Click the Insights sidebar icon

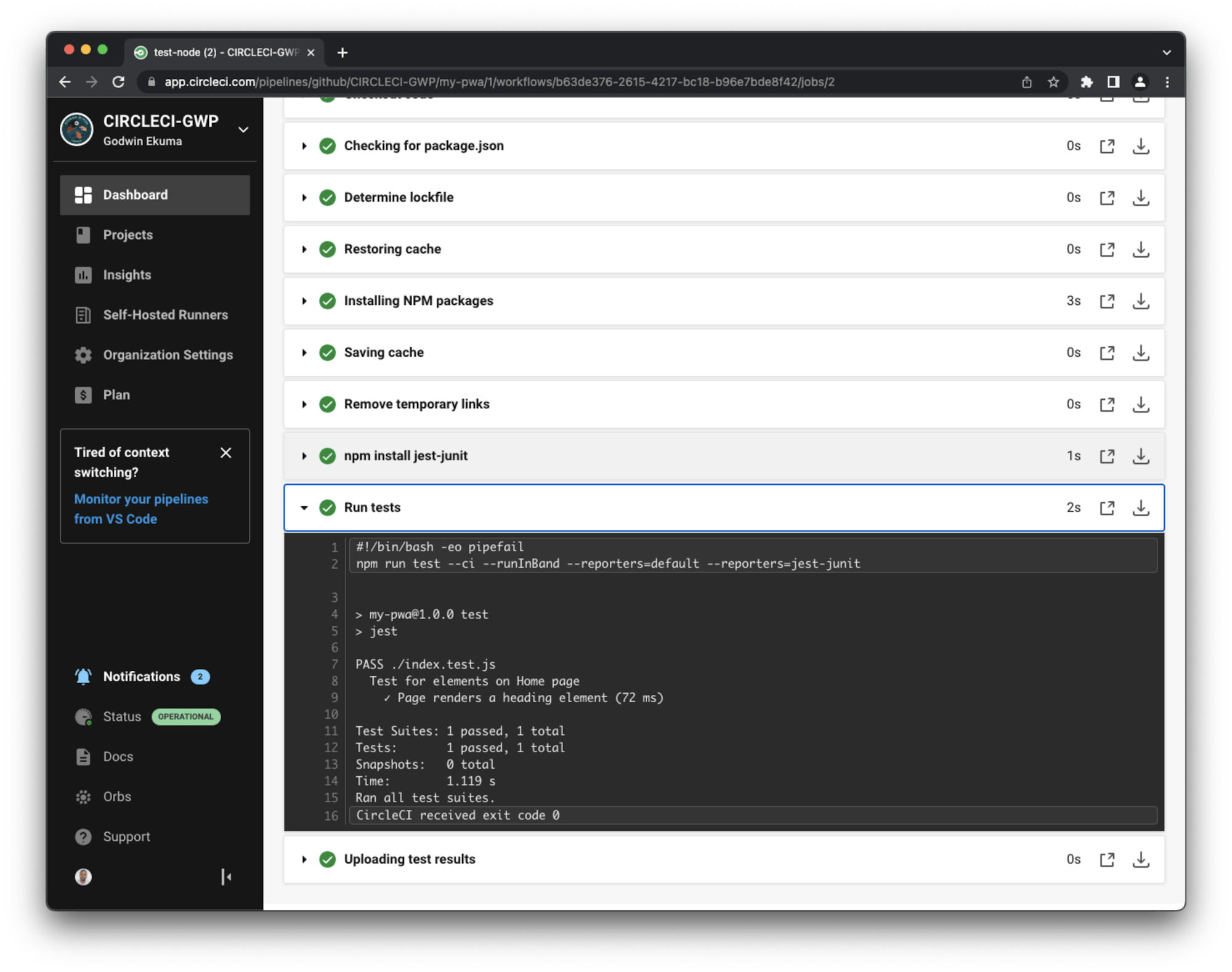(83, 275)
